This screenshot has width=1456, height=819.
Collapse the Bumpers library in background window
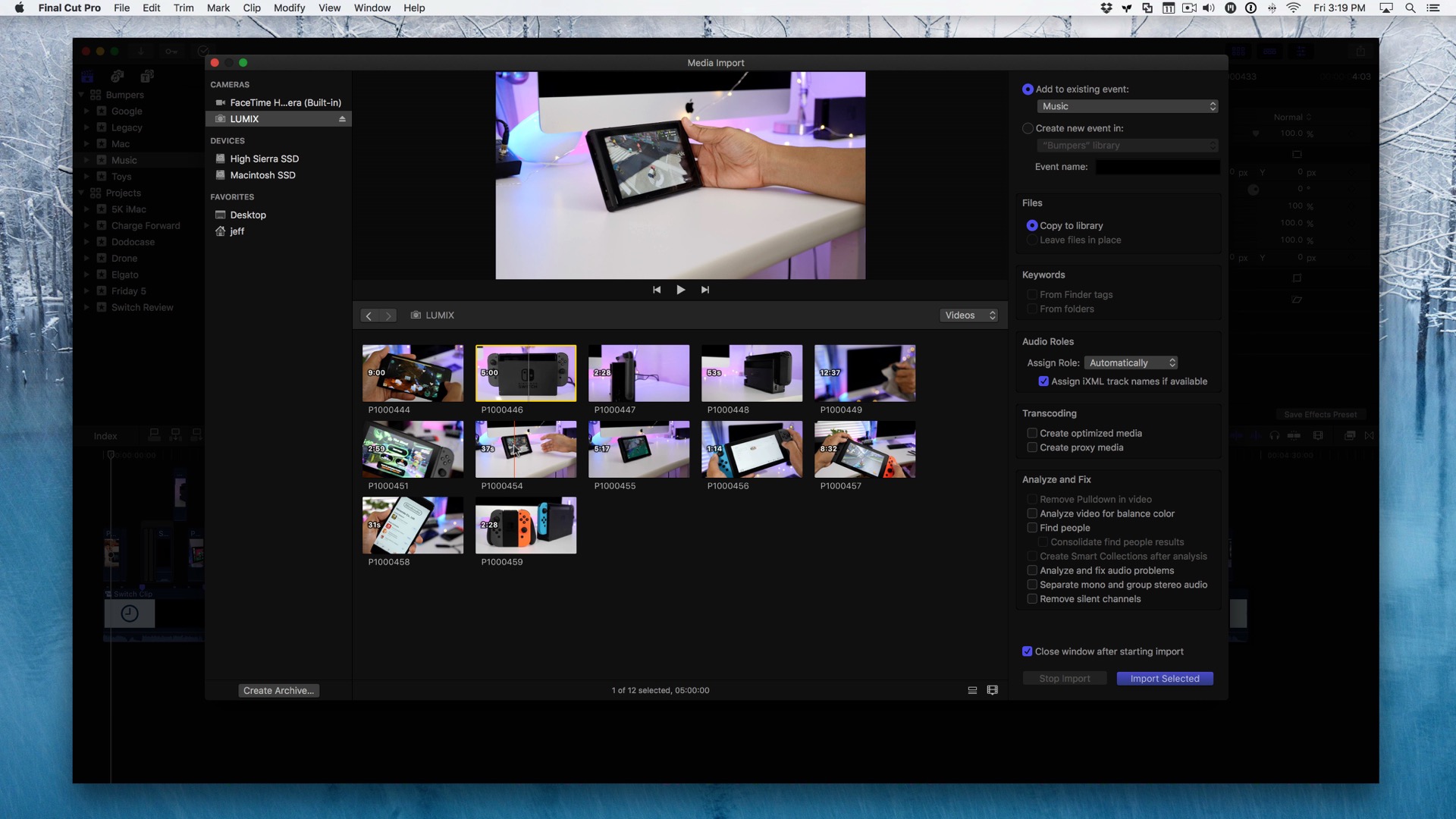click(81, 95)
